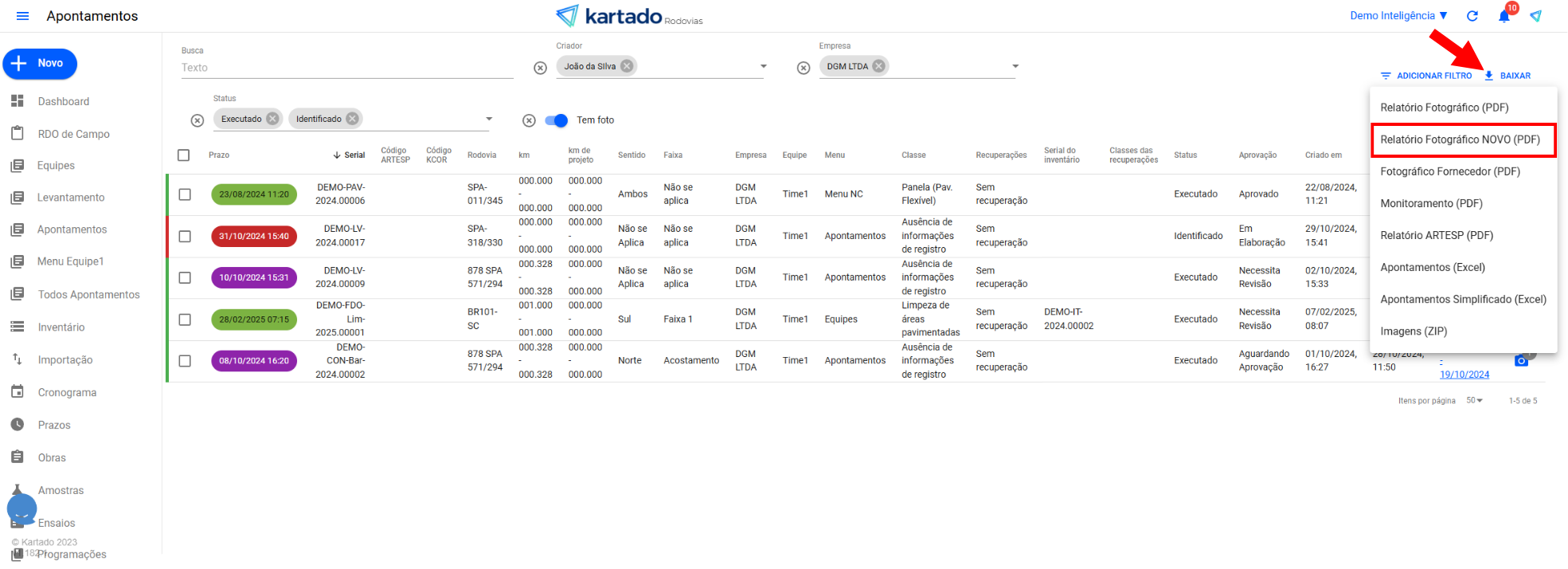Image resolution: width=1568 pixels, height=569 pixels.
Task: Choose Relatório Fotográfico NOVO (PDF)
Action: tap(1460, 139)
